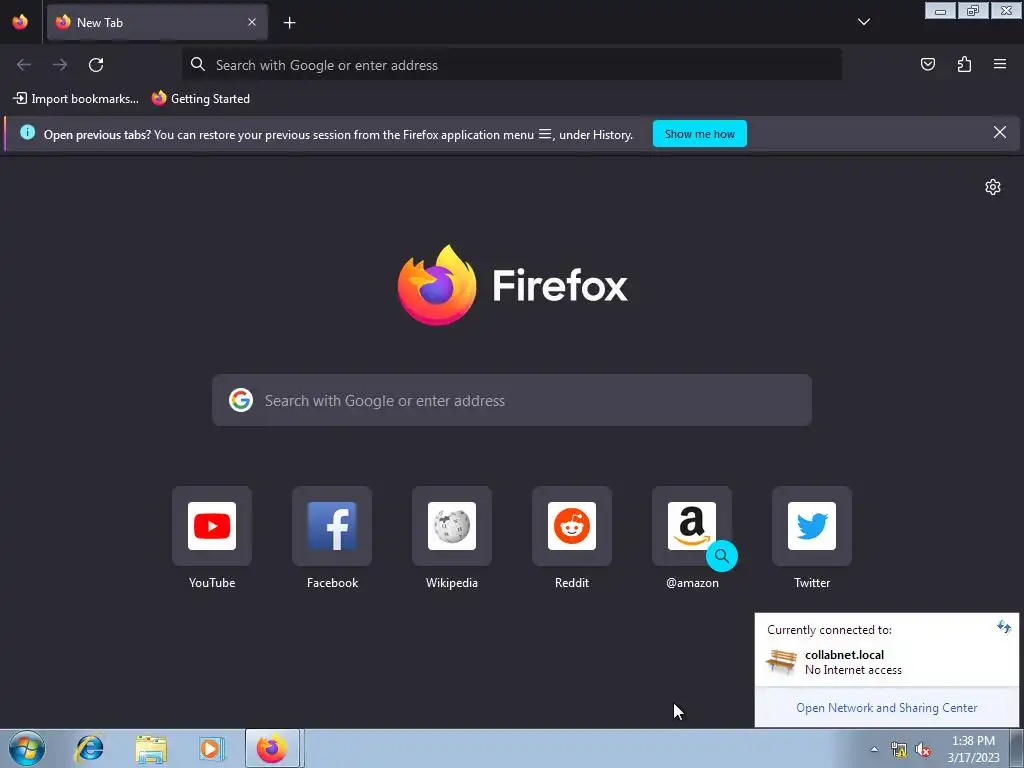
Task: Show hidden tray icons arrow
Action: pyautogui.click(x=874, y=749)
